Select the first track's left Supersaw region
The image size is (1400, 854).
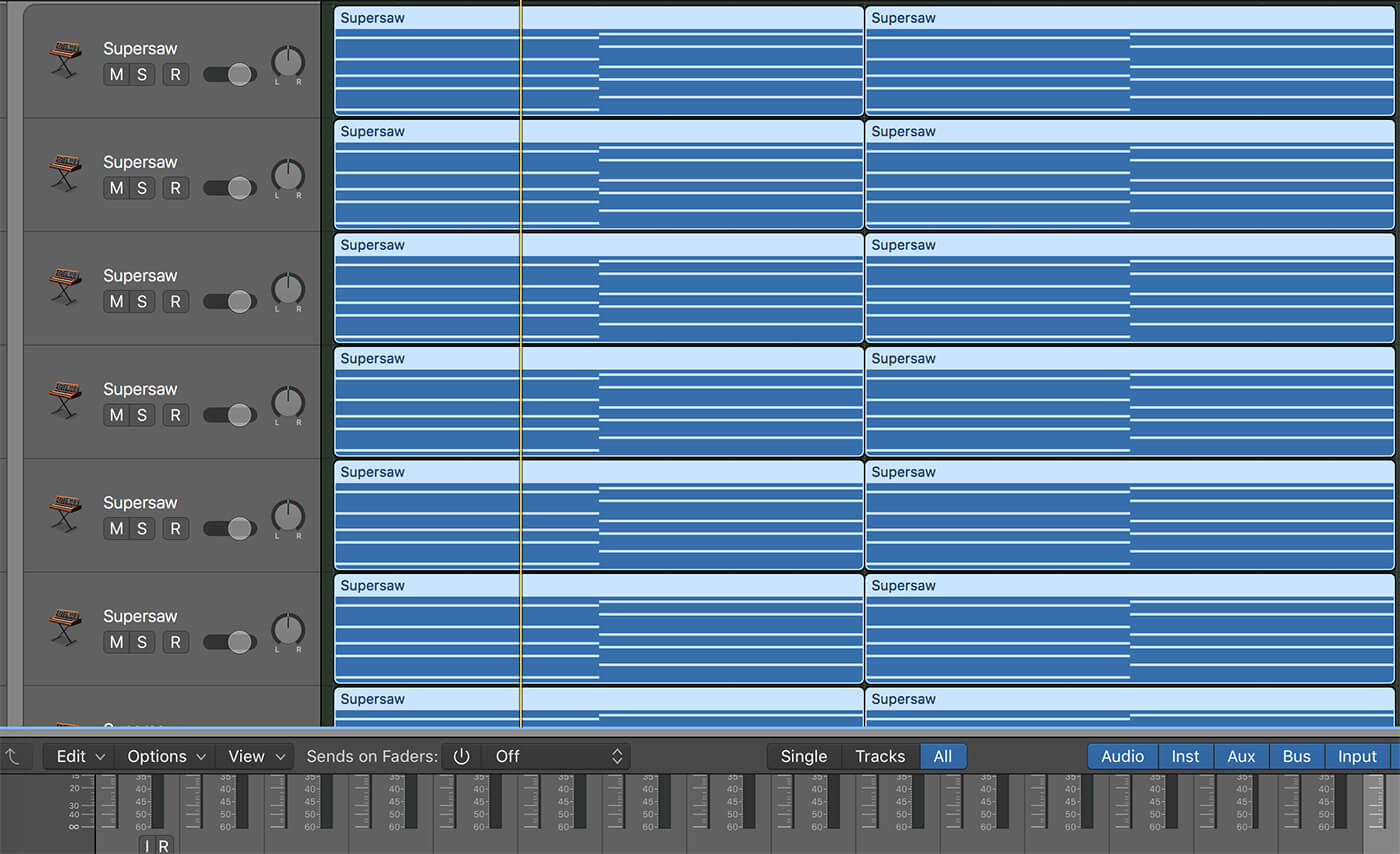click(x=599, y=61)
